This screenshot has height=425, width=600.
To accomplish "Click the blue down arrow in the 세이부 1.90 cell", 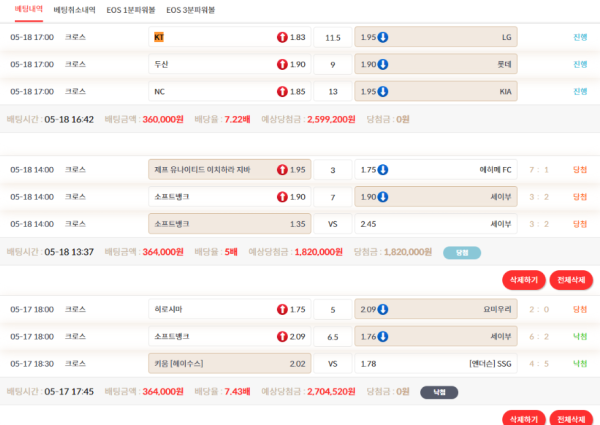I will click(383, 197).
